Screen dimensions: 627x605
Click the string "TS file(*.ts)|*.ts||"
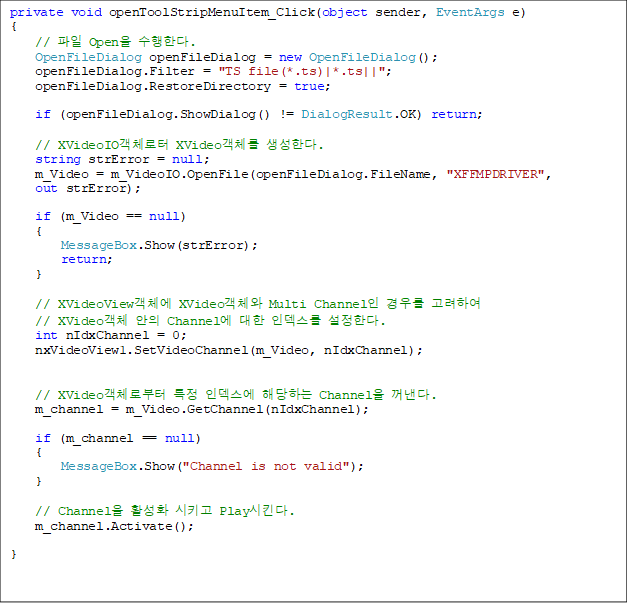[x=302, y=71]
